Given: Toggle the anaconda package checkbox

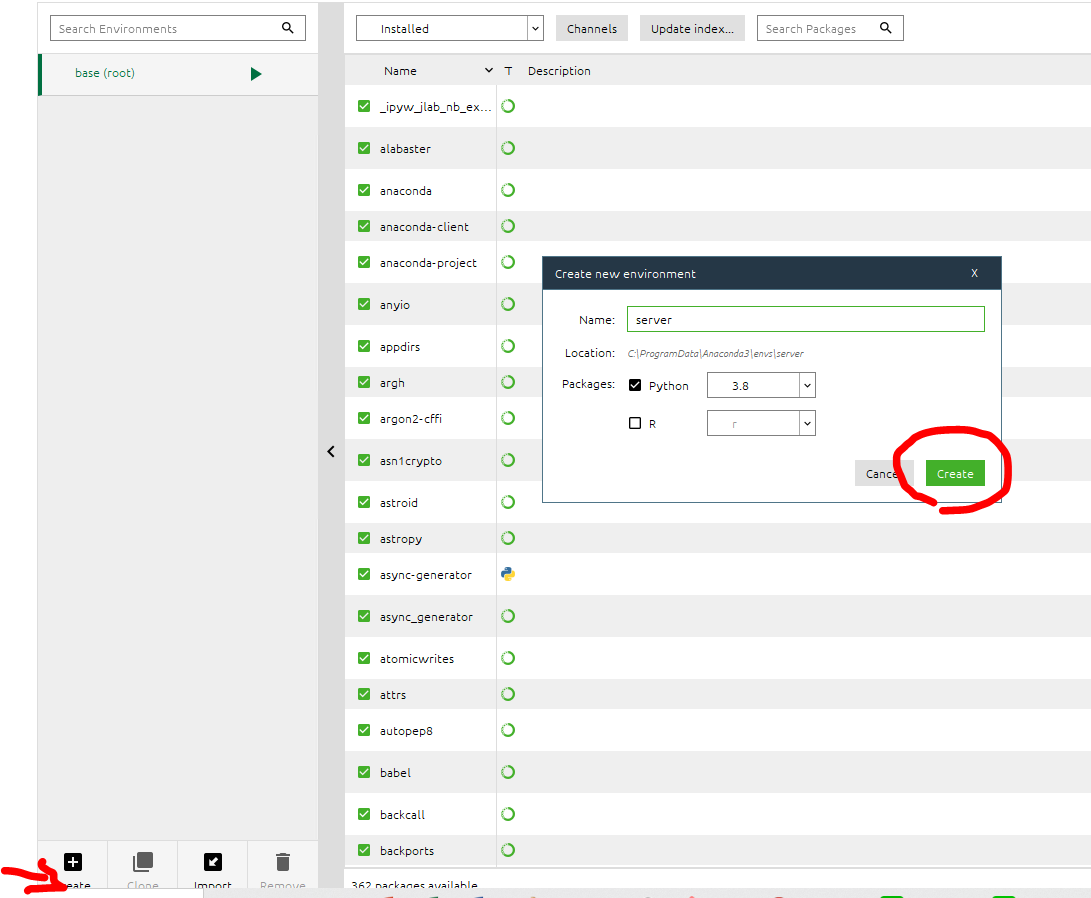Looking at the screenshot, I should pos(364,190).
